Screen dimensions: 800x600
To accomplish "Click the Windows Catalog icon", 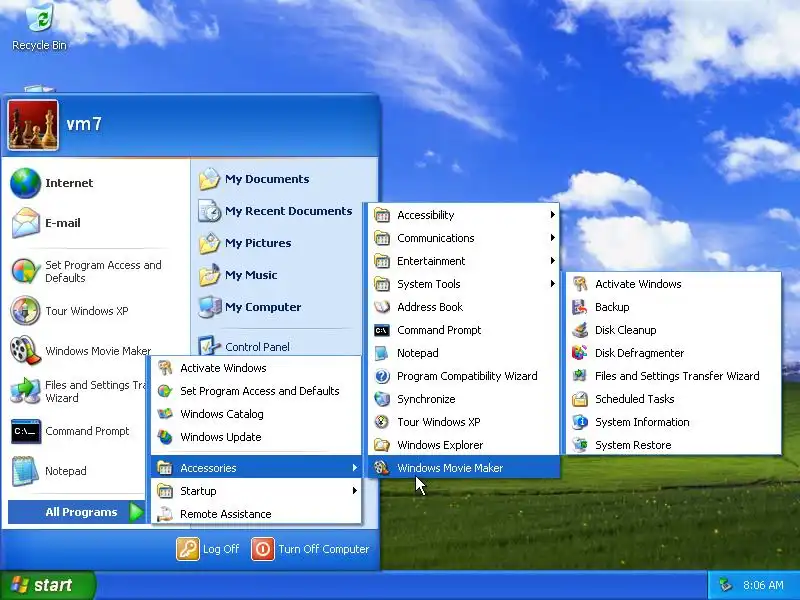I will click(165, 414).
